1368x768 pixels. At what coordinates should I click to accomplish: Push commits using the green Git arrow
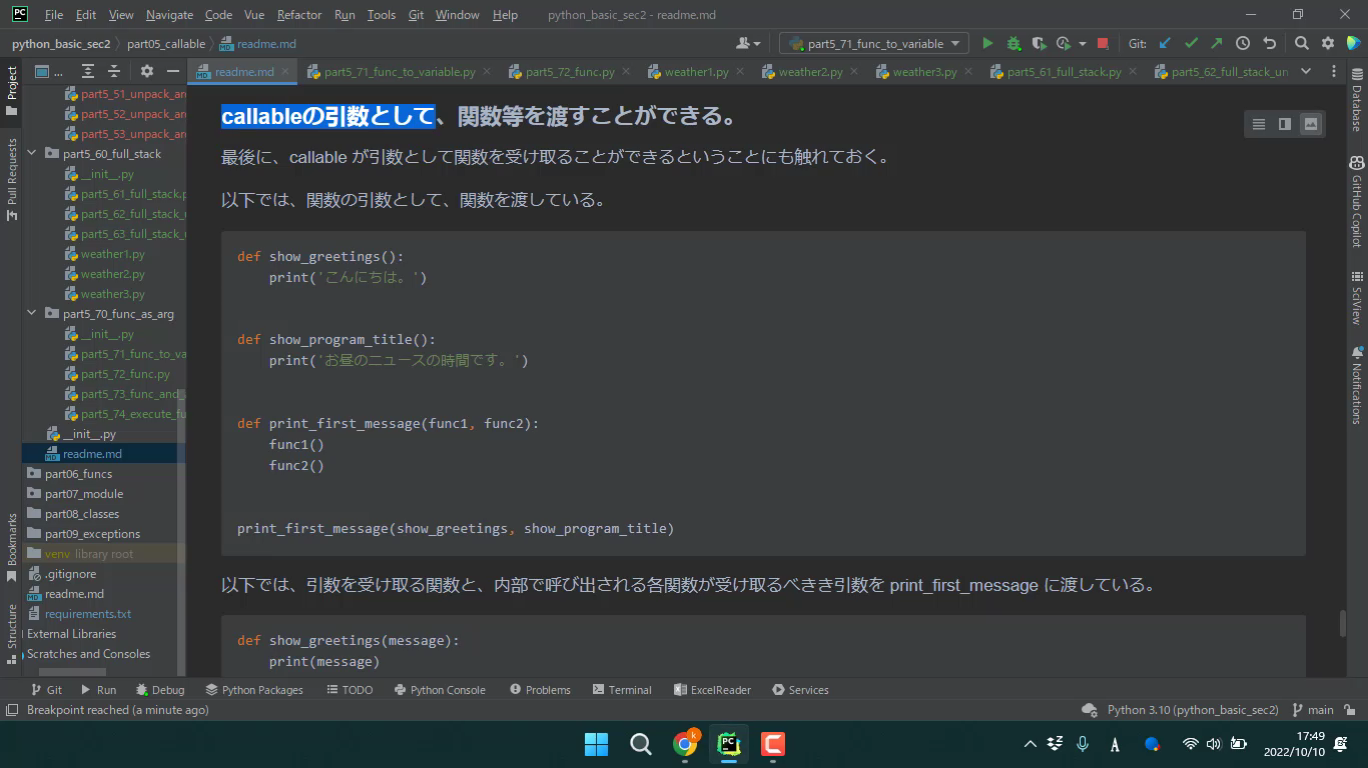pos(1216,43)
